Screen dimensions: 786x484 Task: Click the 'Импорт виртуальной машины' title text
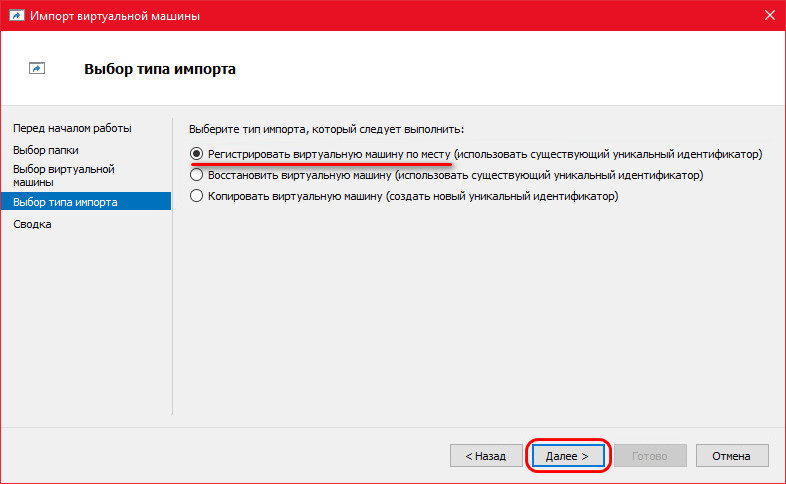(115, 16)
